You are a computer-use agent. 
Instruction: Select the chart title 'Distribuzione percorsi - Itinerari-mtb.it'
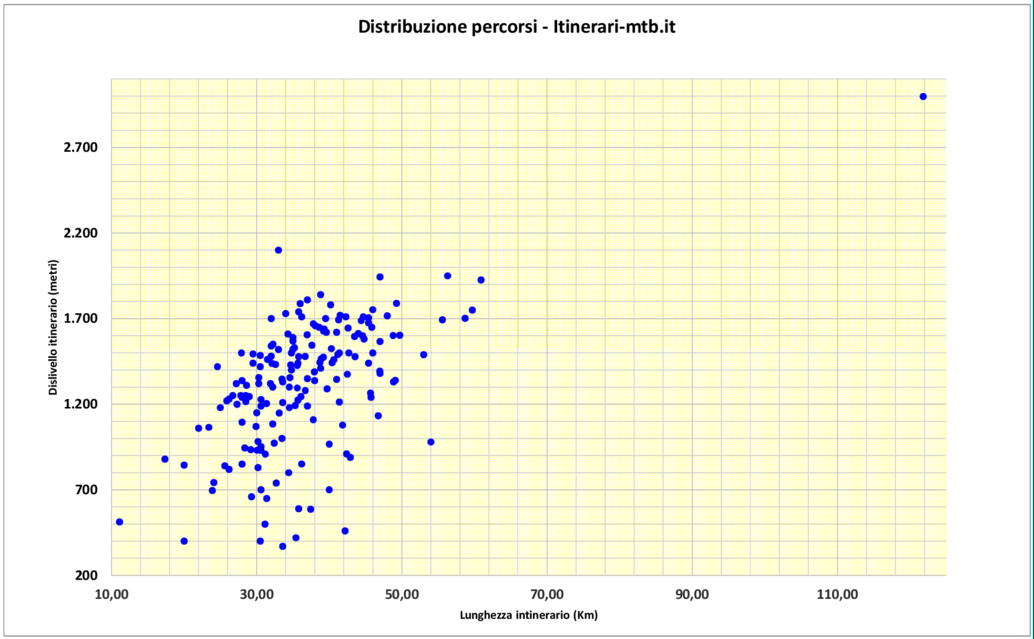[518, 27]
